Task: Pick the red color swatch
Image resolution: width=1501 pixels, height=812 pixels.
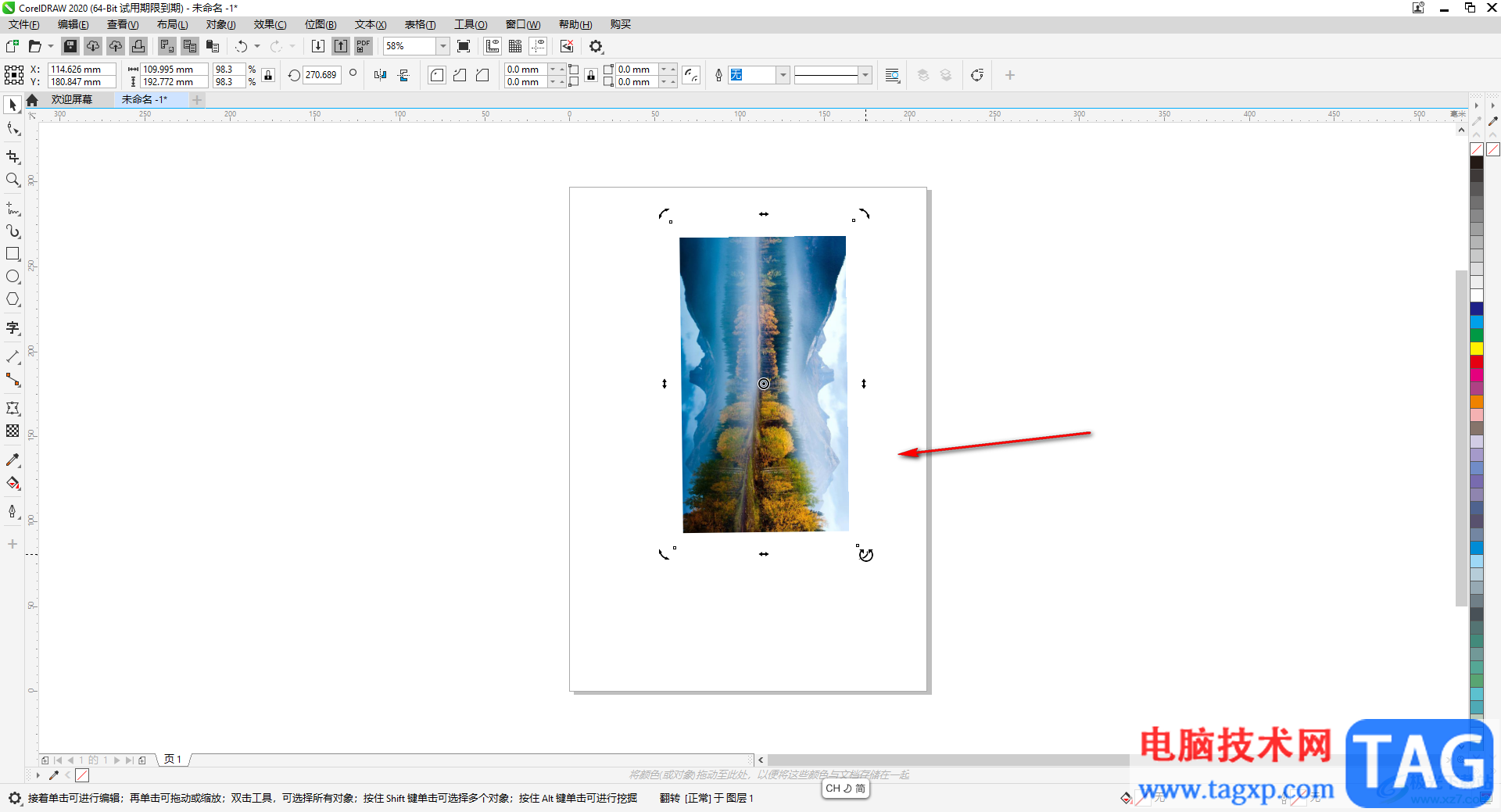Action: click(x=1477, y=362)
